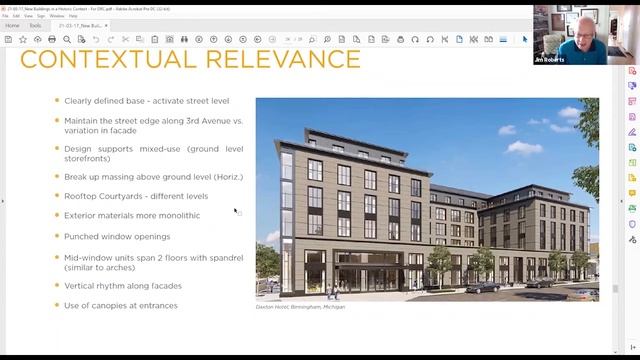This screenshot has height=360, width=640.
Task: Click the expand tools pane button at bottom right
Action: coord(632,347)
